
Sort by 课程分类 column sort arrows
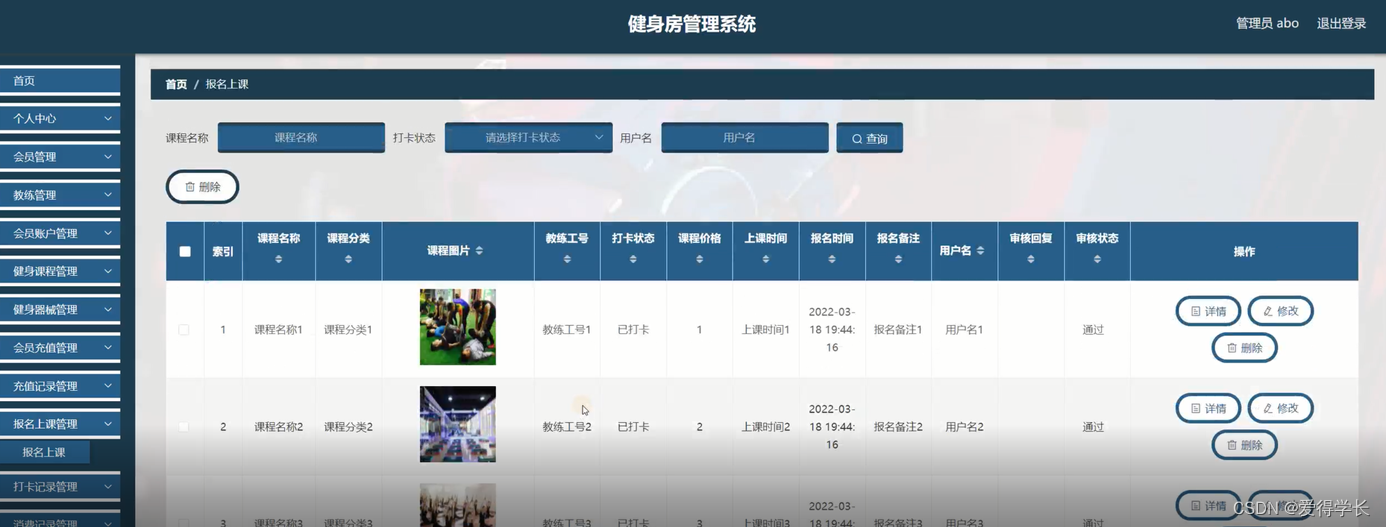click(348, 259)
